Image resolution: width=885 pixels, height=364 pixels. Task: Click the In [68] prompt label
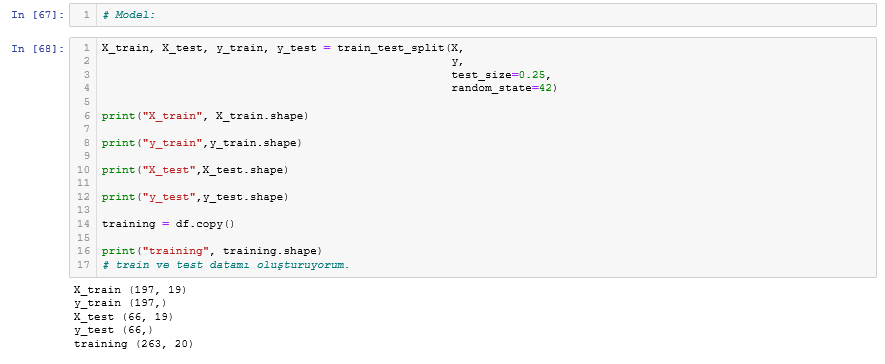[38, 49]
